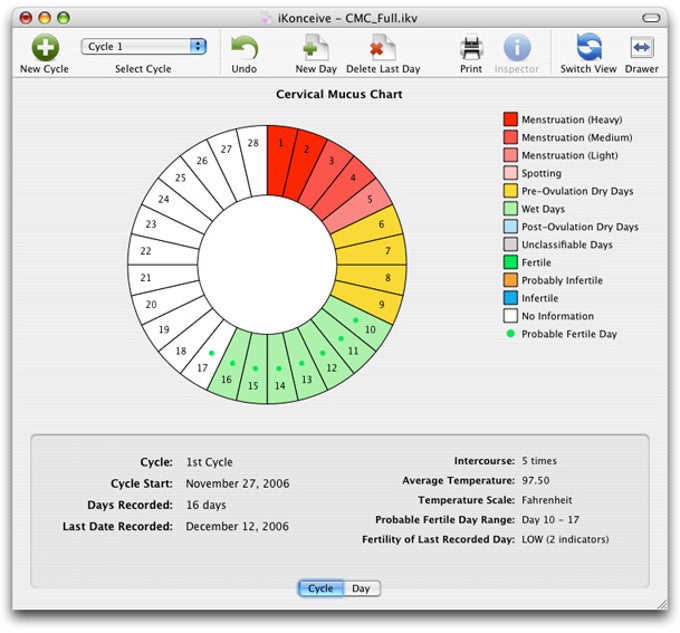Click the Probable Fertile Day green dot
The image size is (680, 633).
coord(510,333)
